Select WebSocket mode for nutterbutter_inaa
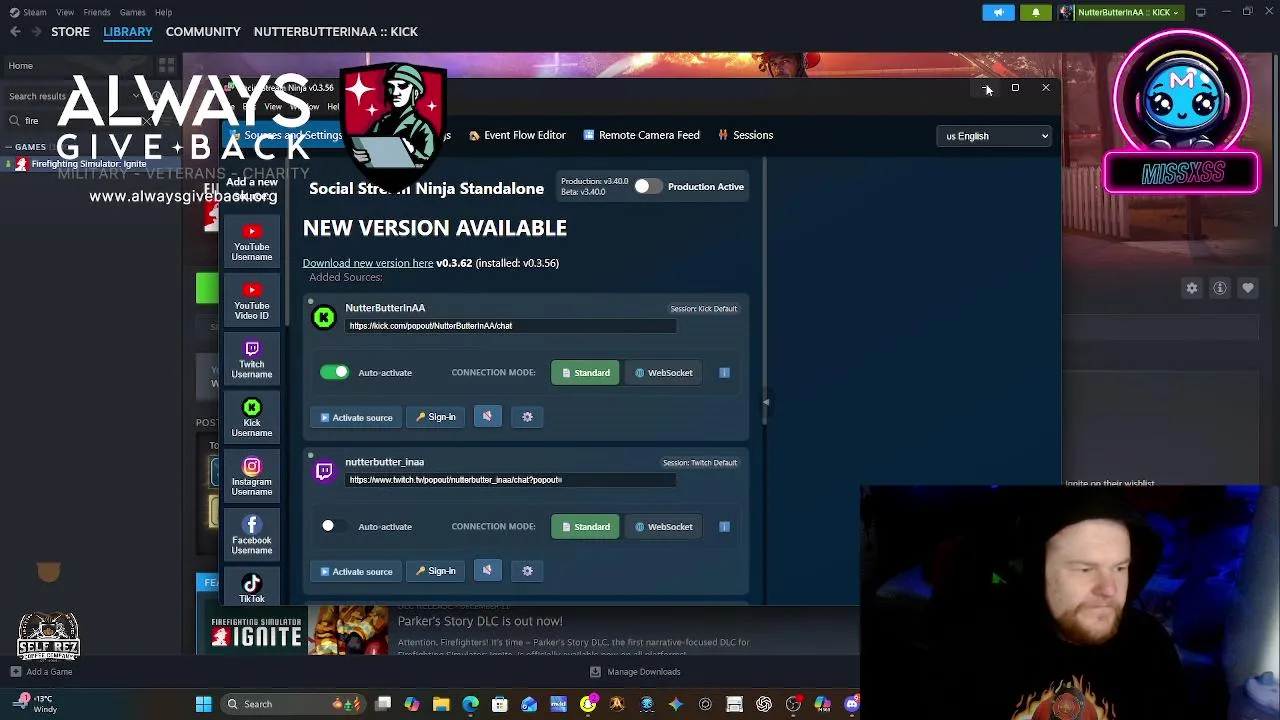The width and height of the screenshot is (1280, 720). (663, 527)
